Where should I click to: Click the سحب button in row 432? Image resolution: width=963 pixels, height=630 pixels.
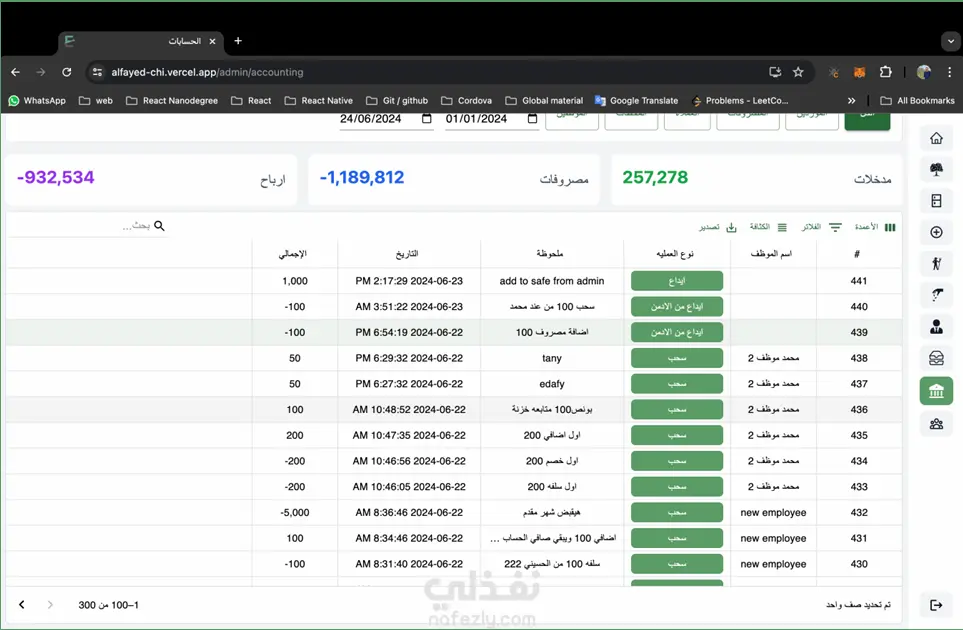677,512
